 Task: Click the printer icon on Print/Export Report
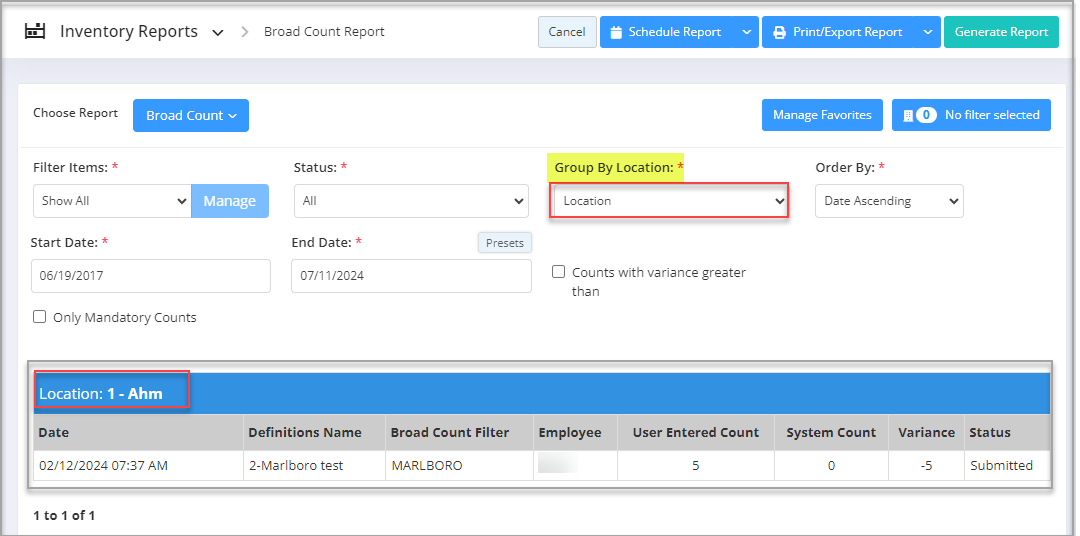pos(779,32)
